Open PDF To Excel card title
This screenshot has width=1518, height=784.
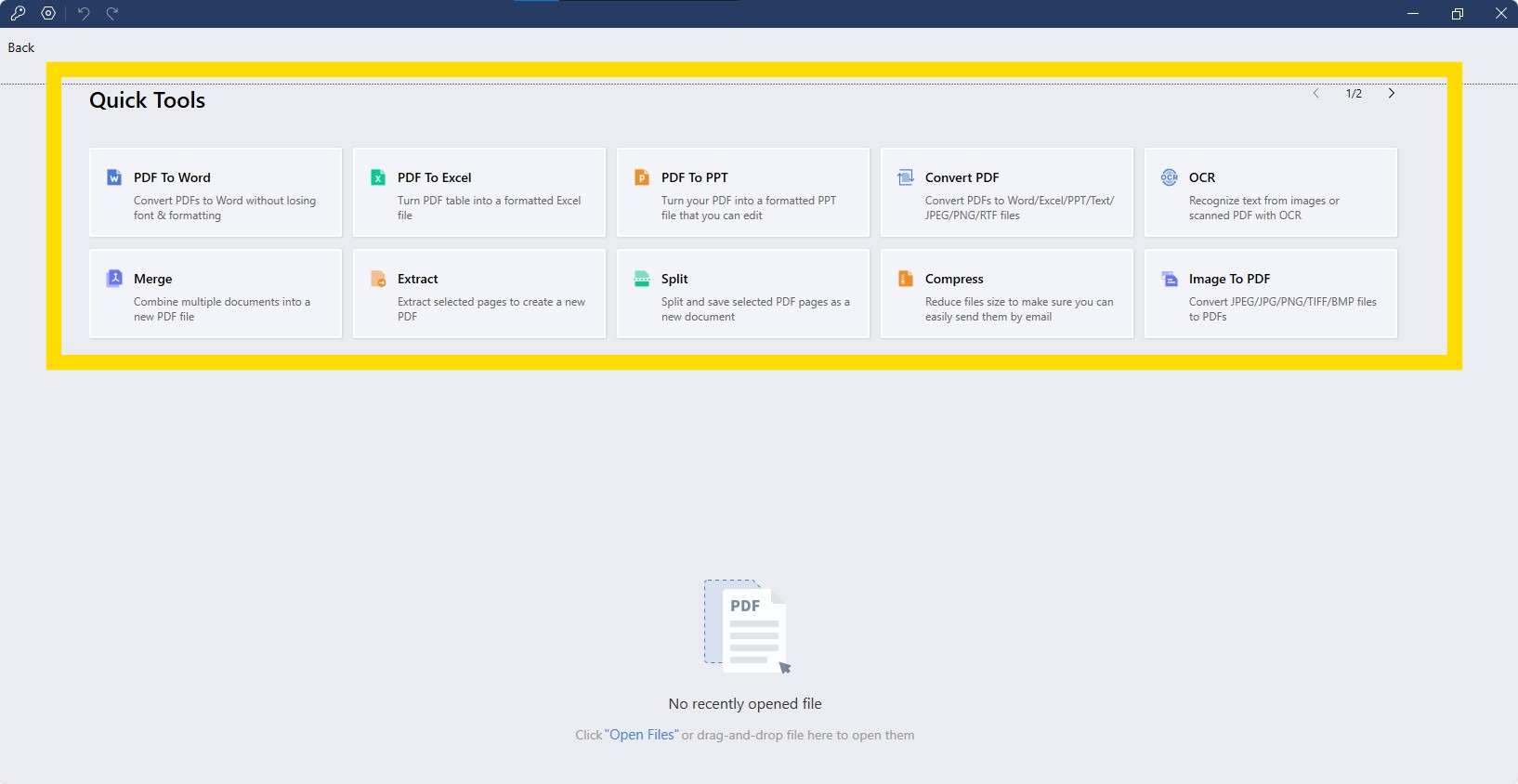[x=435, y=177]
